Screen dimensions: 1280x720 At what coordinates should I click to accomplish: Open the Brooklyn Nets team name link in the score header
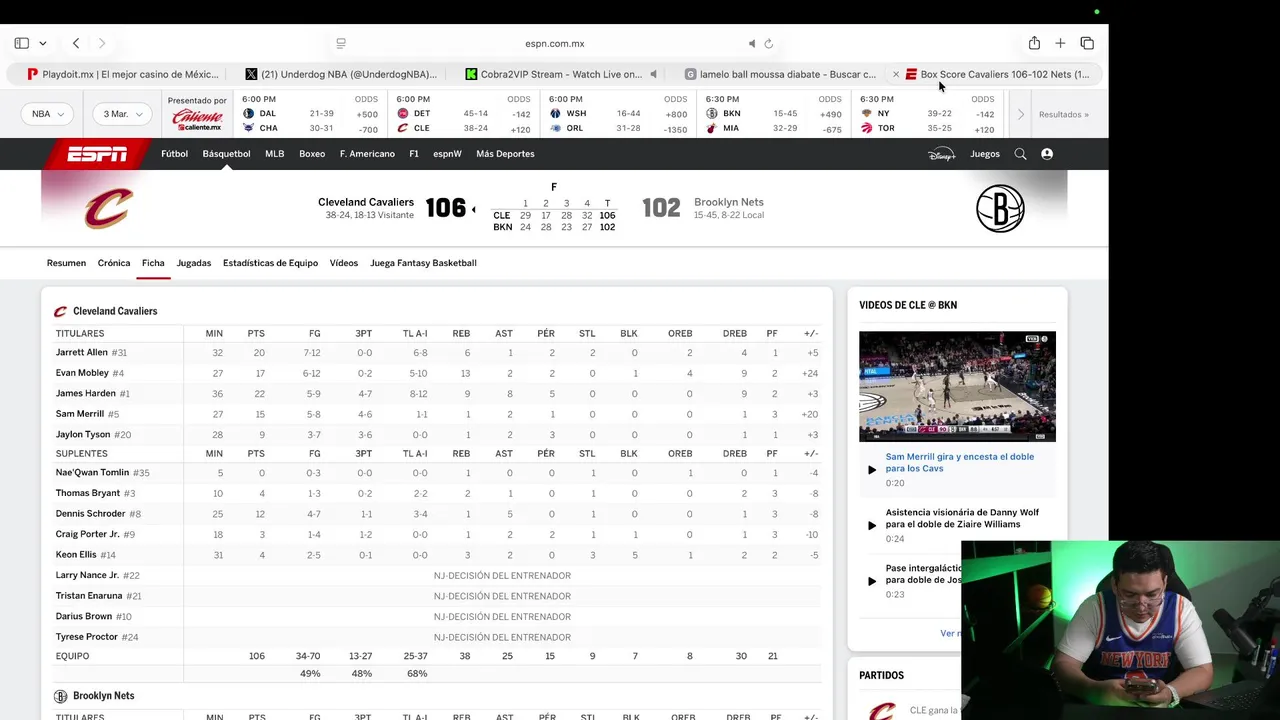coord(729,202)
